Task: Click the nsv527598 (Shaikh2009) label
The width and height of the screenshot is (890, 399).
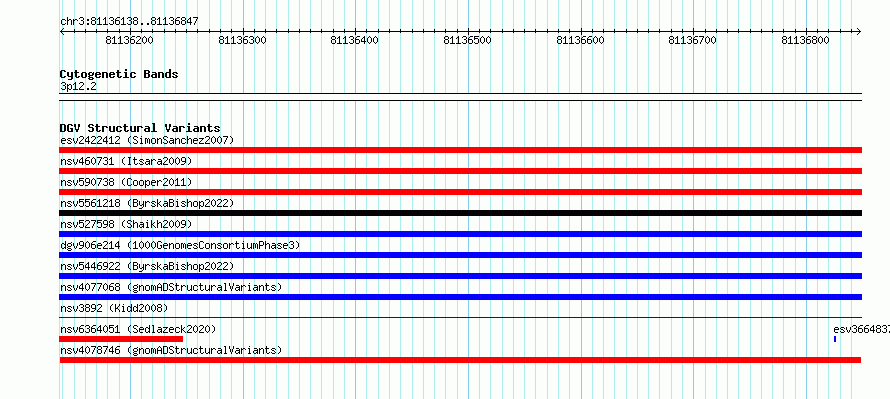Action: 126,224
